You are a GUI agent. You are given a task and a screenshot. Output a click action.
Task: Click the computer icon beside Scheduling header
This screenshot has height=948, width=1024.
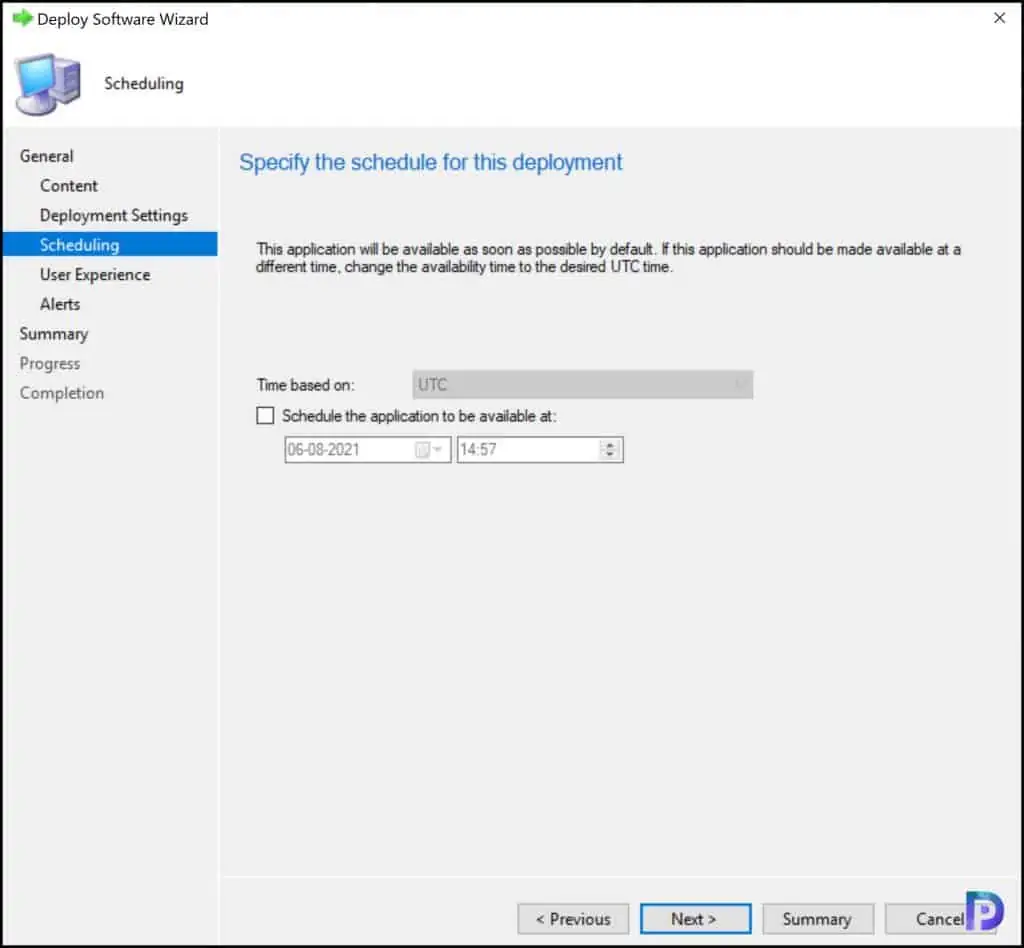(48, 84)
